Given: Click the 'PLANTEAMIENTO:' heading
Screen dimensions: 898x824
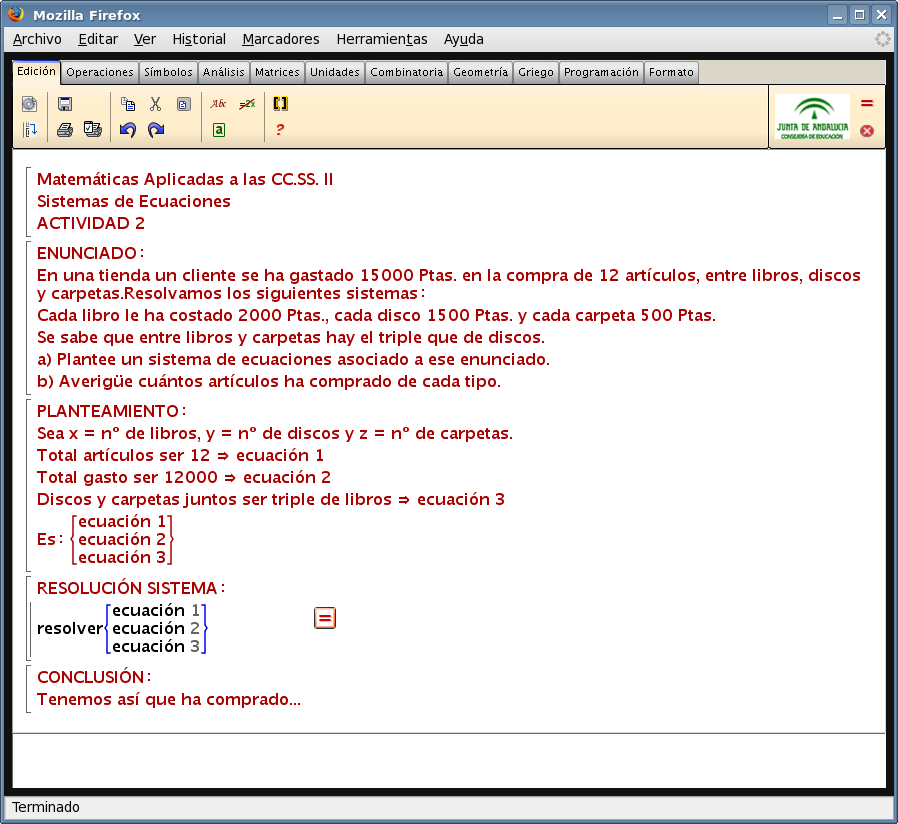Looking at the screenshot, I should 112,411.
